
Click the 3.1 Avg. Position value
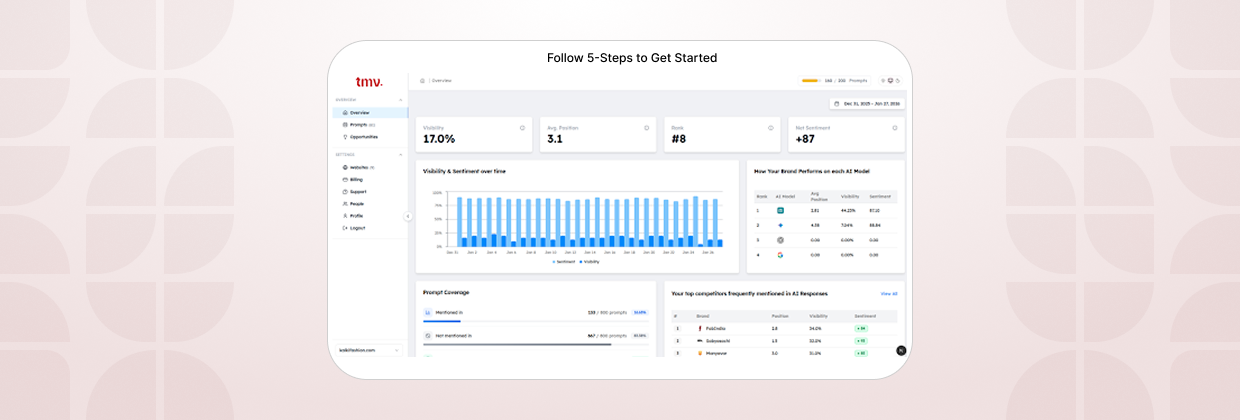555,139
